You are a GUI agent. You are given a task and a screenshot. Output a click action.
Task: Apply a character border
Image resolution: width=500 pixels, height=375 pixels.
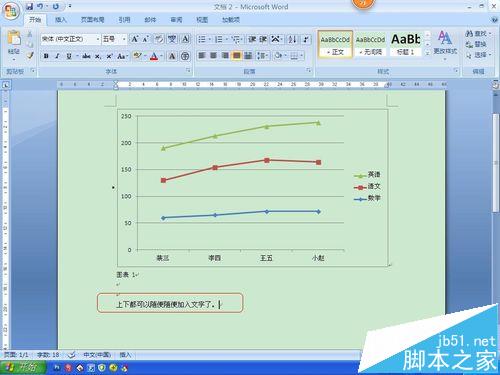[185, 39]
